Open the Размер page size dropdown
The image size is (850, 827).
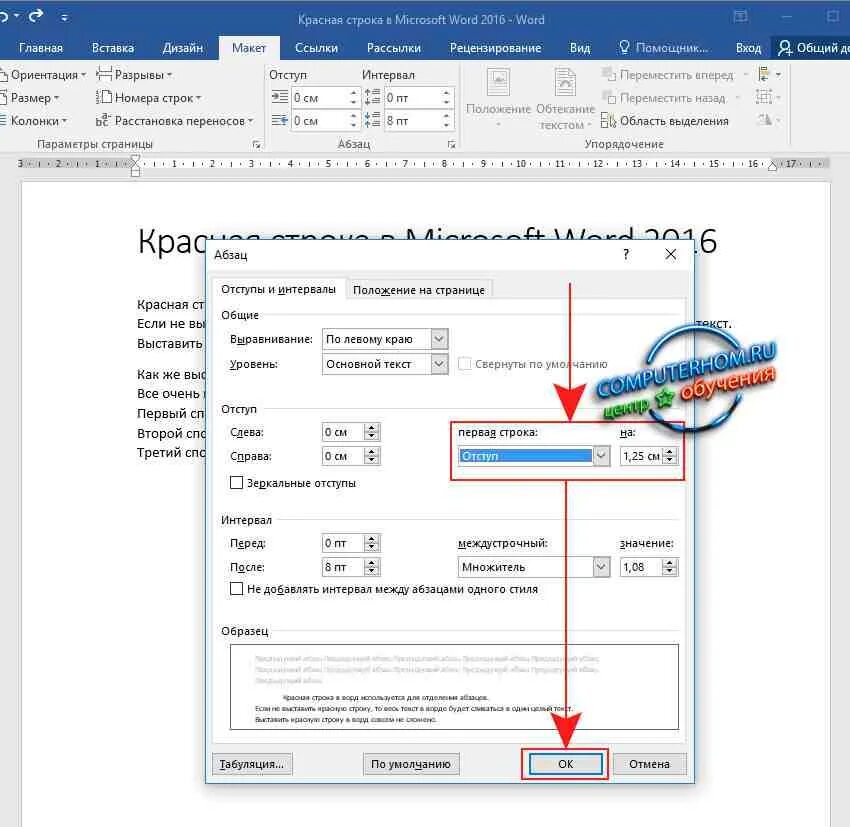coord(30,98)
